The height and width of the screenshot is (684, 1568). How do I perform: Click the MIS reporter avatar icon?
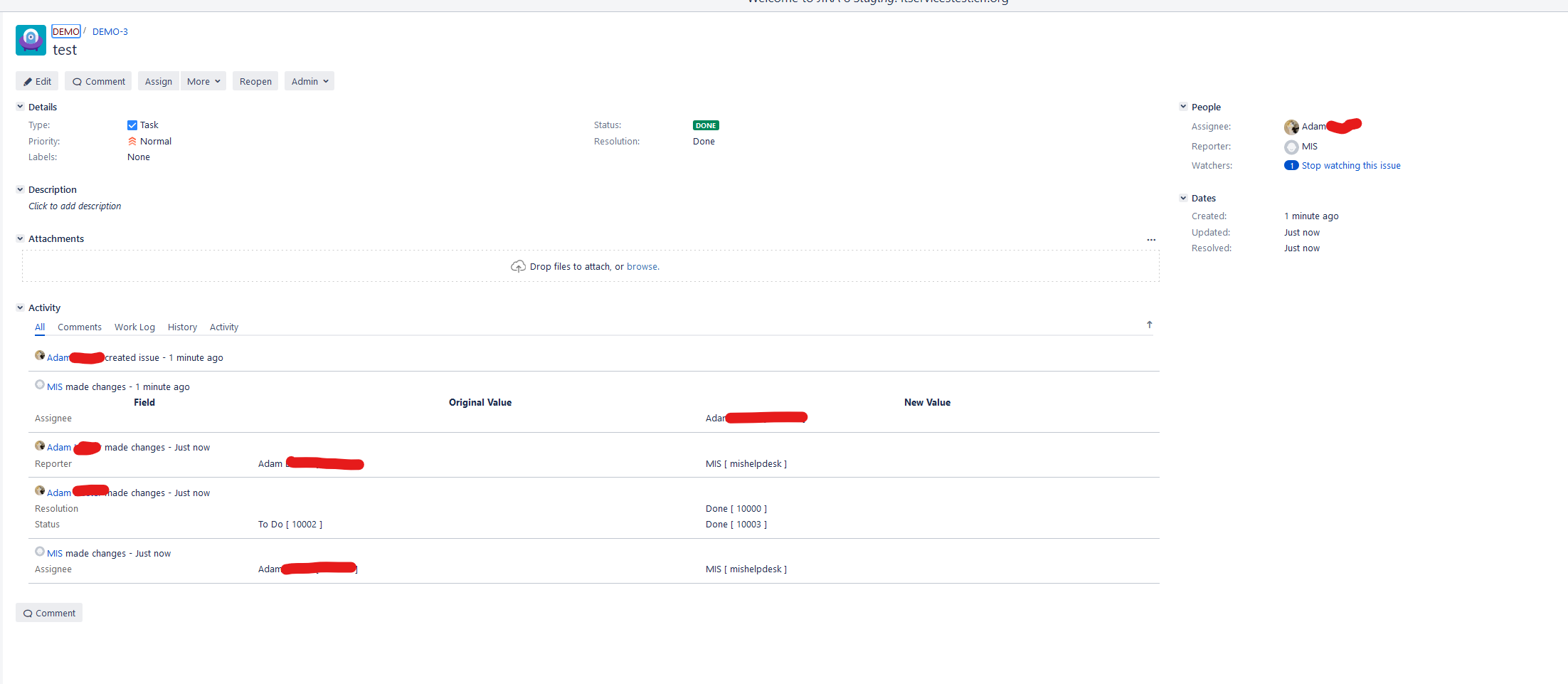1291,147
